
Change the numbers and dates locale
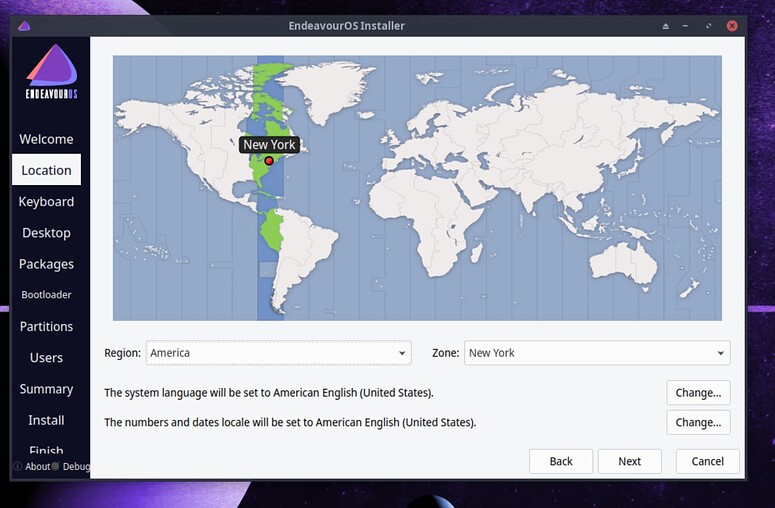coord(698,423)
